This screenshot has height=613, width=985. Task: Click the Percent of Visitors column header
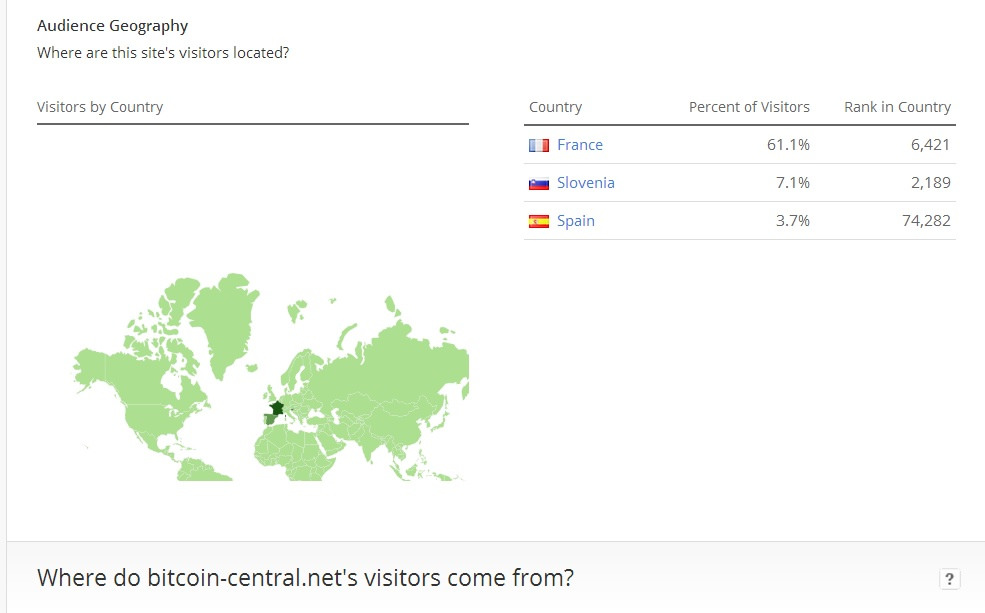[x=749, y=107]
